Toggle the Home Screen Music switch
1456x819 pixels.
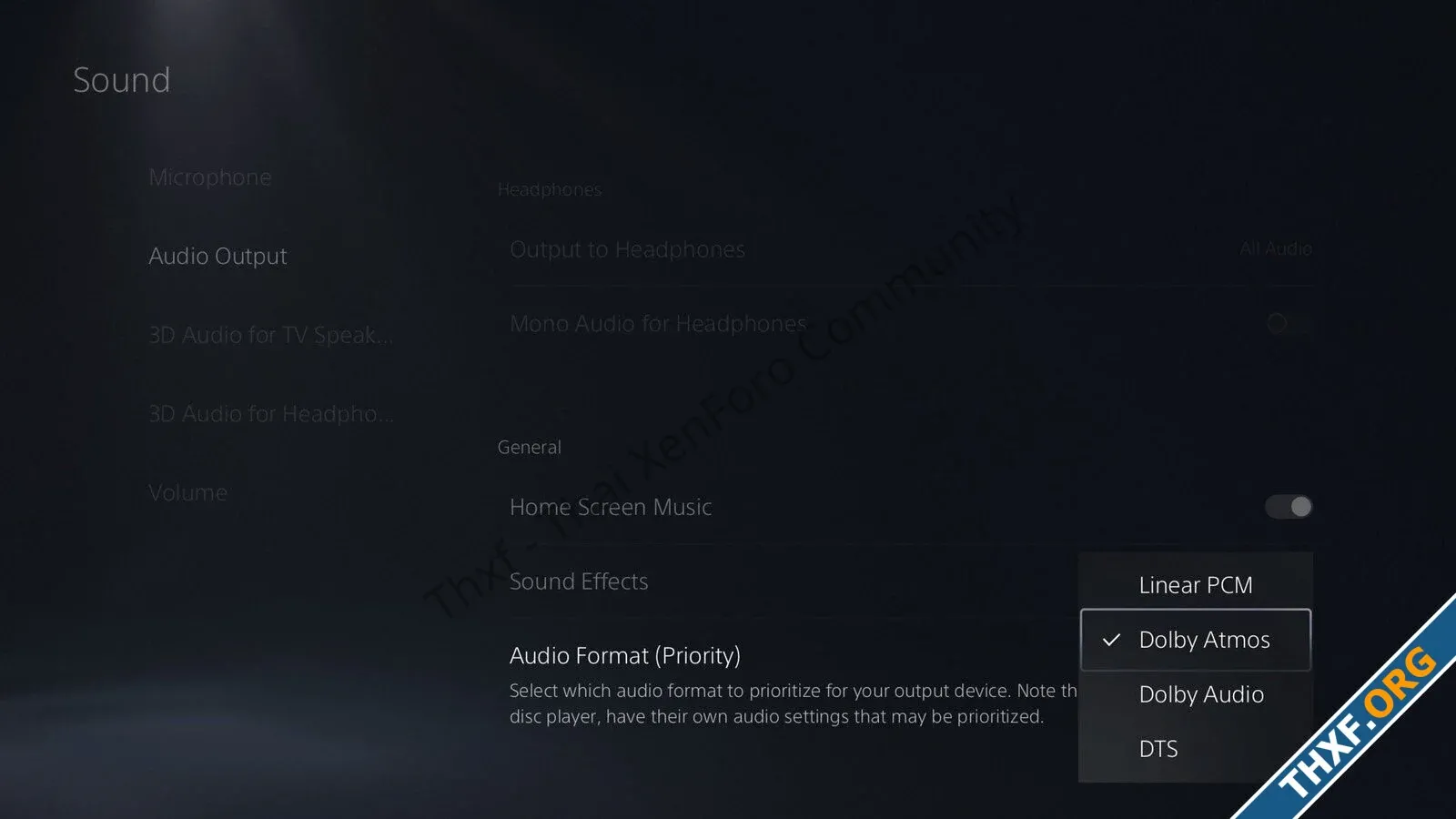(1289, 507)
